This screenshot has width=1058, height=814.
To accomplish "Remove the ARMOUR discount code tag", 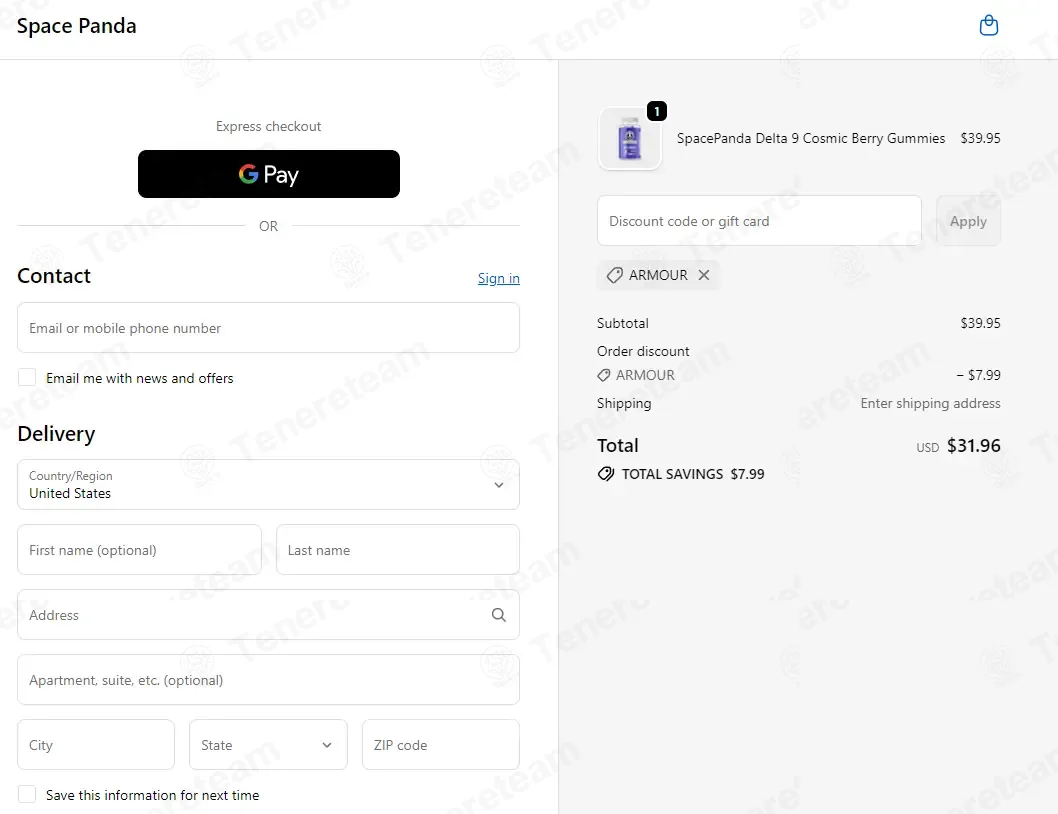I will point(704,275).
